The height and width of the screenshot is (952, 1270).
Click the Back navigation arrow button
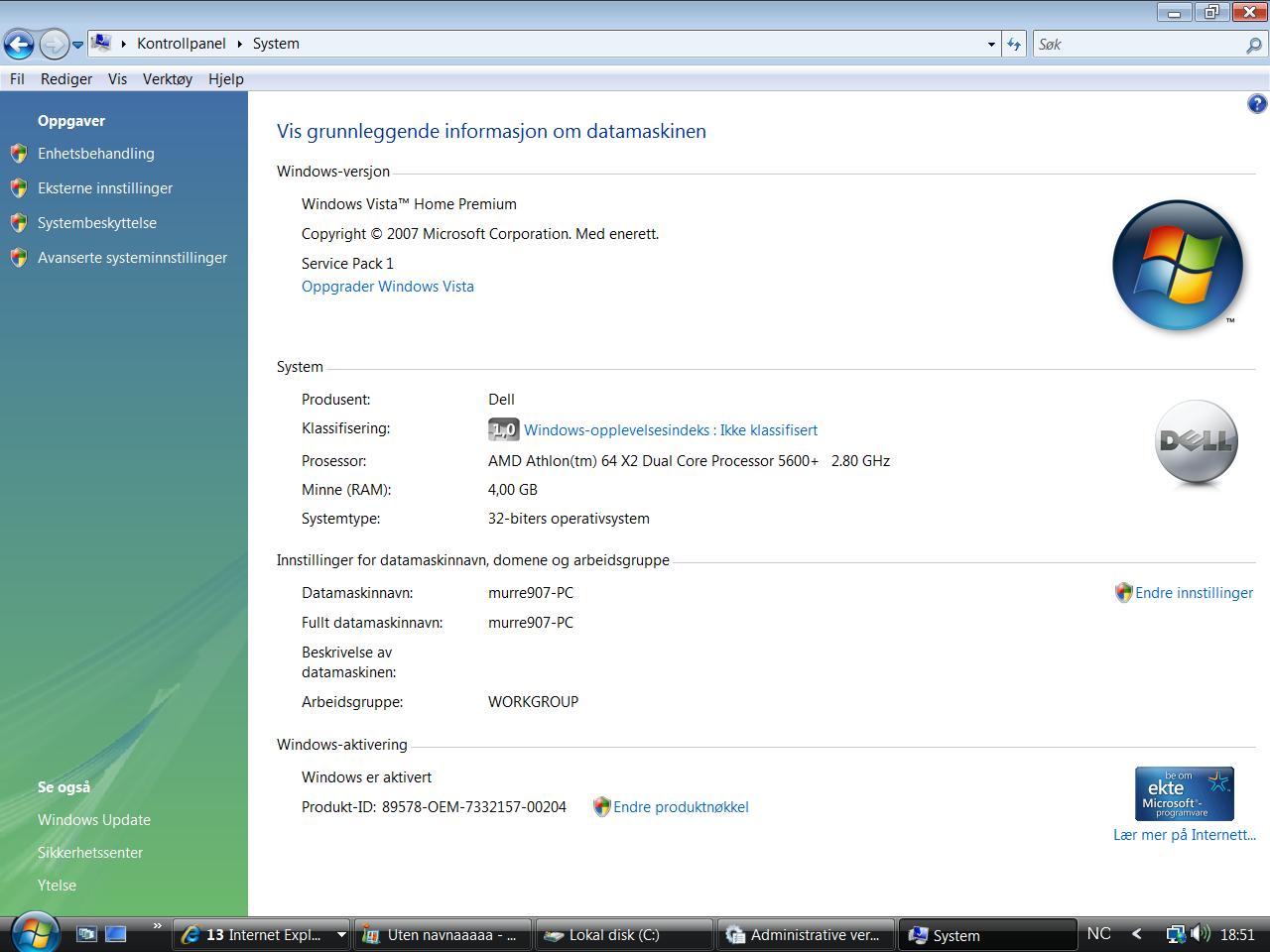coord(20,44)
